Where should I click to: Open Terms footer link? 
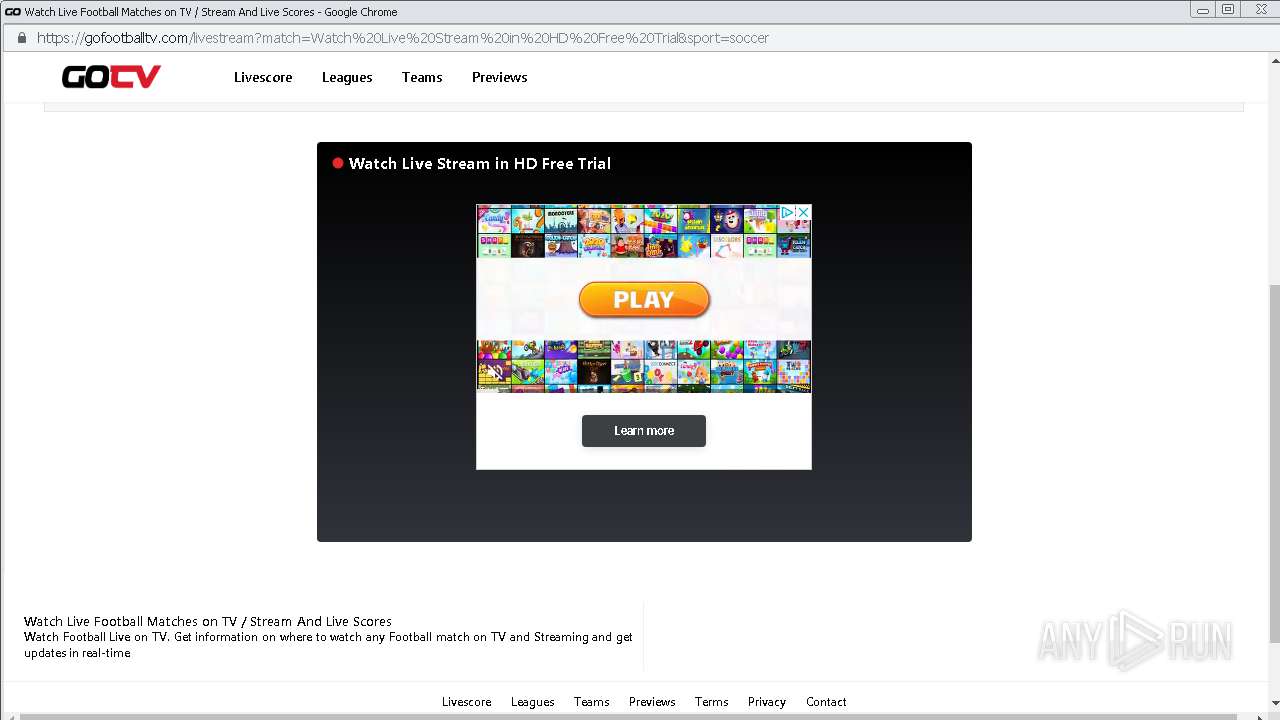coord(712,702)
